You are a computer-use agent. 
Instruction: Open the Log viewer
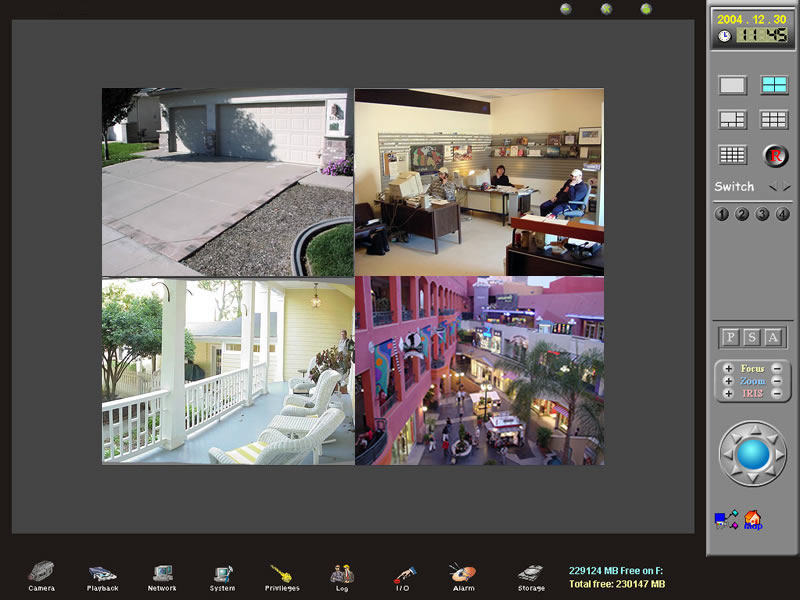tap(342, 574)
